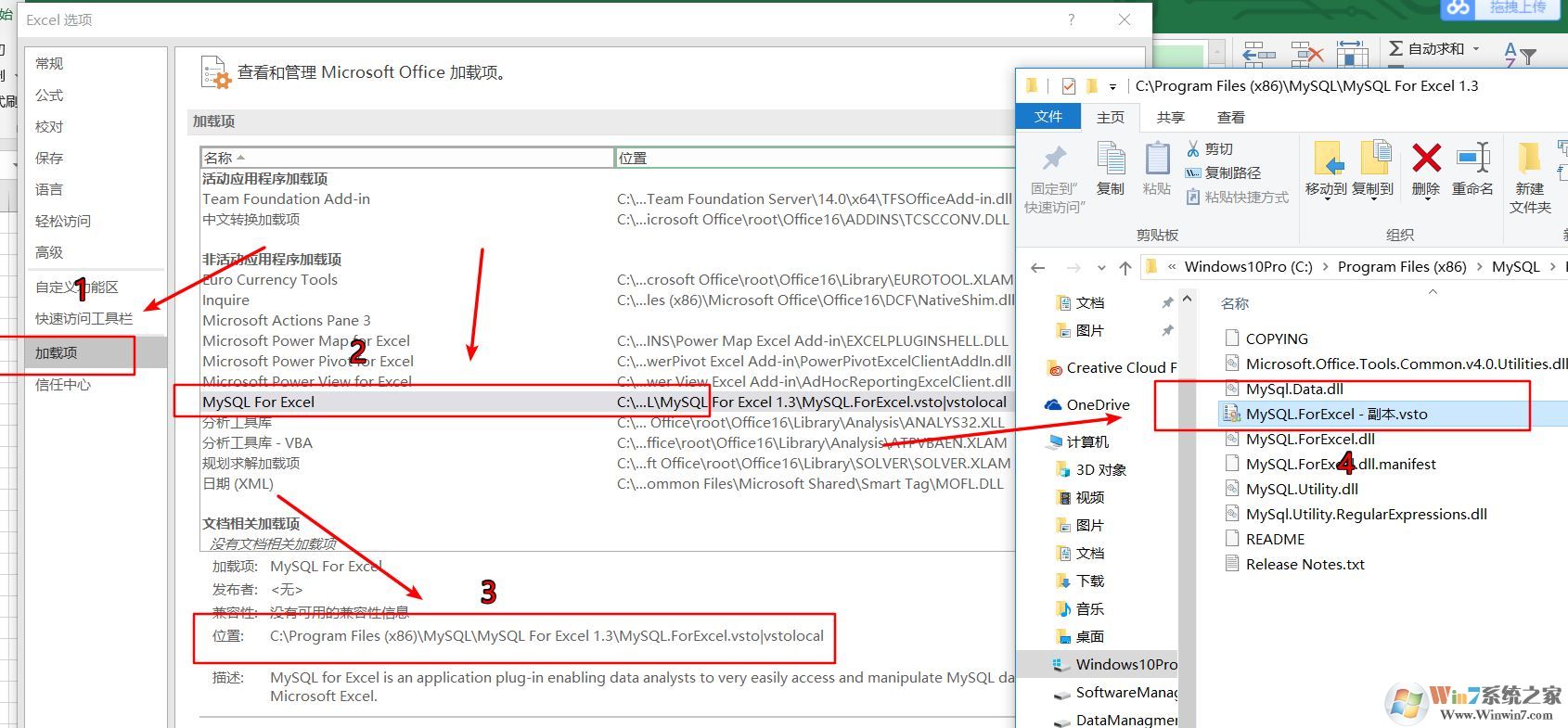Click the Excel AutoSum (自动求和) icon
The width and height of the screenshot is (1568, 728).
pyautogui.click(x=1395, y=48)
